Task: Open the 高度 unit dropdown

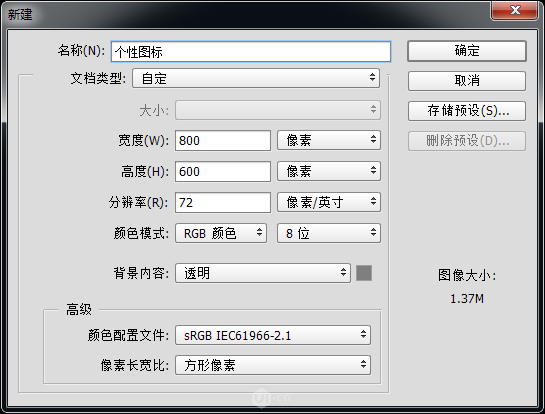Action: (x=329, y=171)
